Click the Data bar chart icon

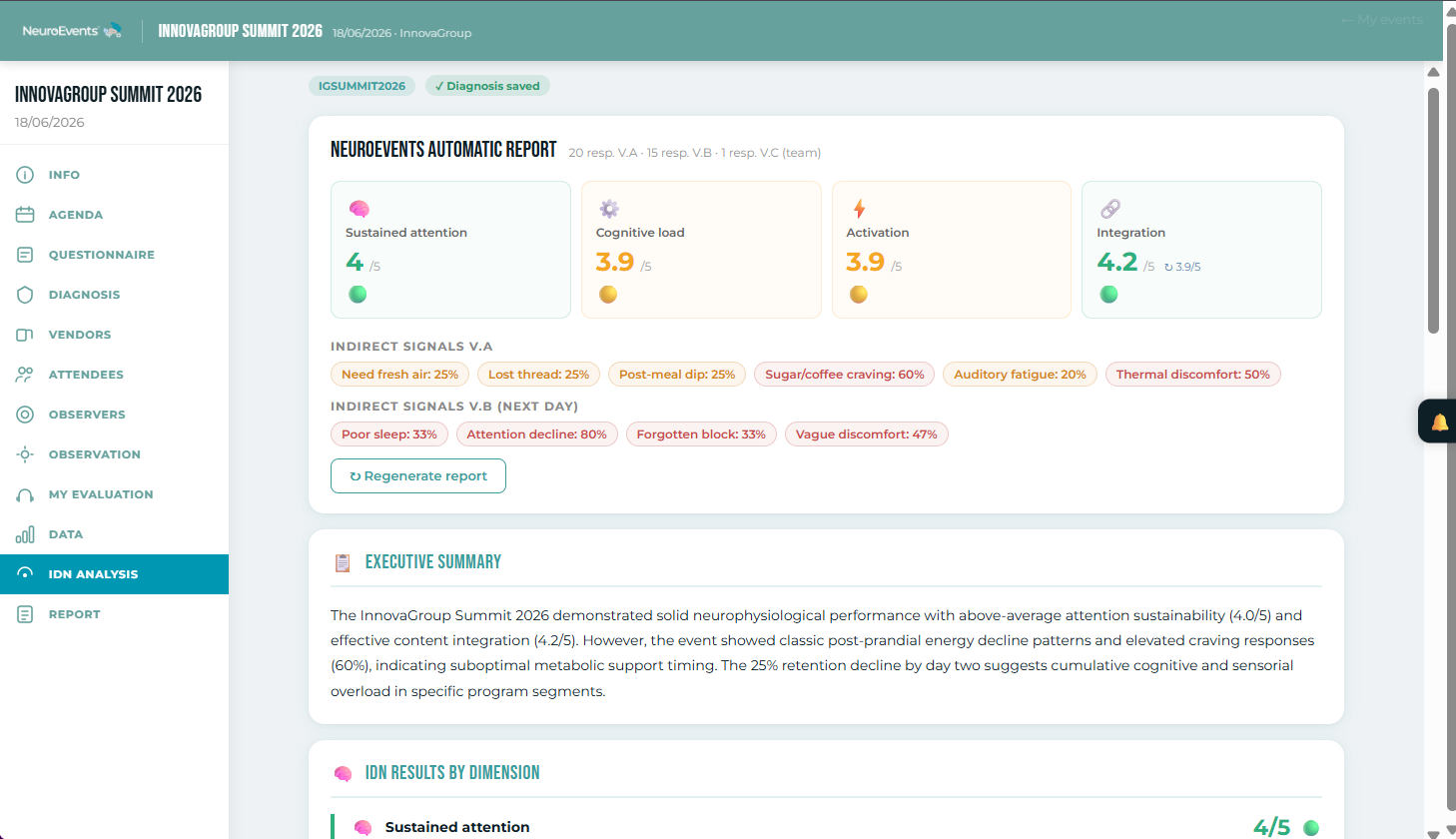pyautogui.click(x=25, y=534)
